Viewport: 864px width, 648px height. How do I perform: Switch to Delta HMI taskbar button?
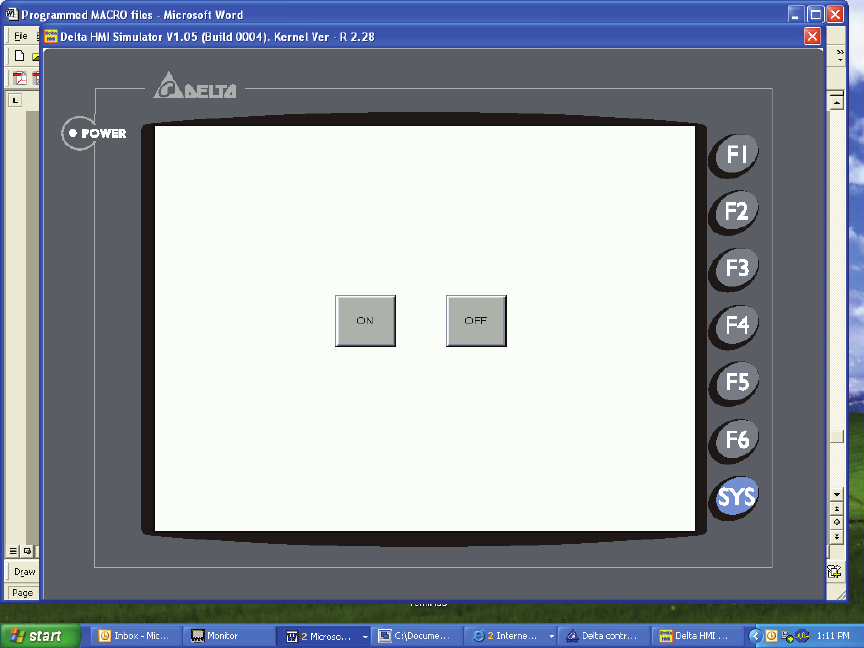[x=697, y=636]
